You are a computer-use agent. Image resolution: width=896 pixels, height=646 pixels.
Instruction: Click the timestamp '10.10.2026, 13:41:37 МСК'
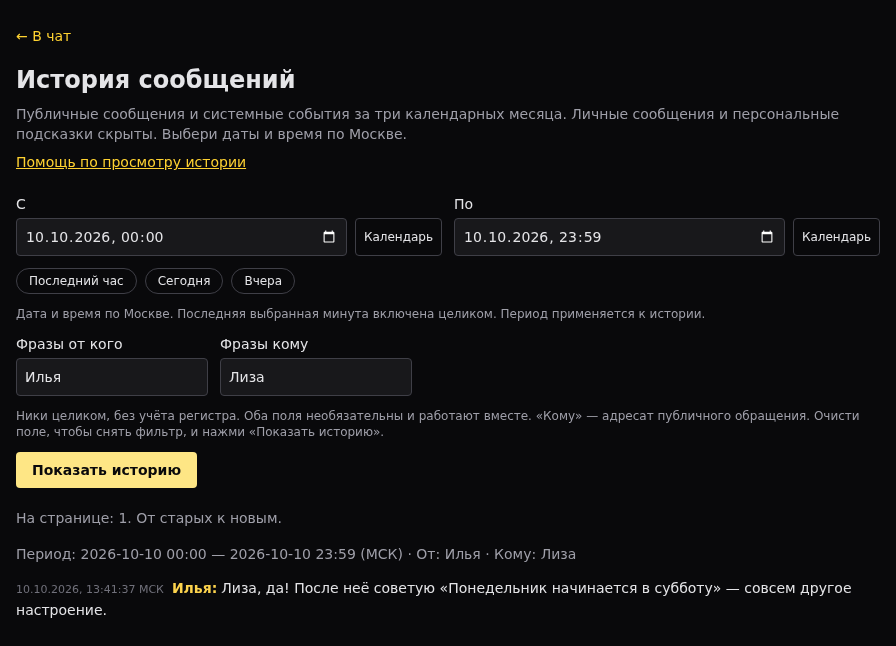point(90,589)
